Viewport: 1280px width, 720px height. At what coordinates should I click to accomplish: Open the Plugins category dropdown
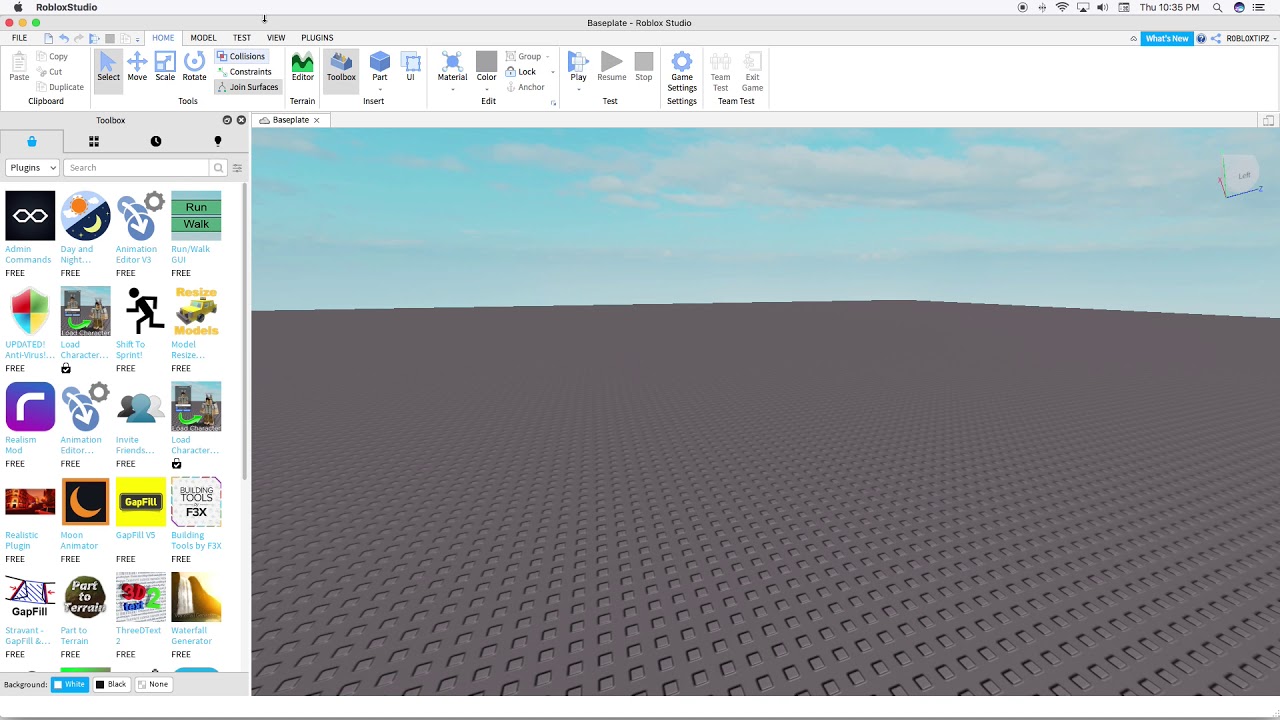click(x=32, y=168)
